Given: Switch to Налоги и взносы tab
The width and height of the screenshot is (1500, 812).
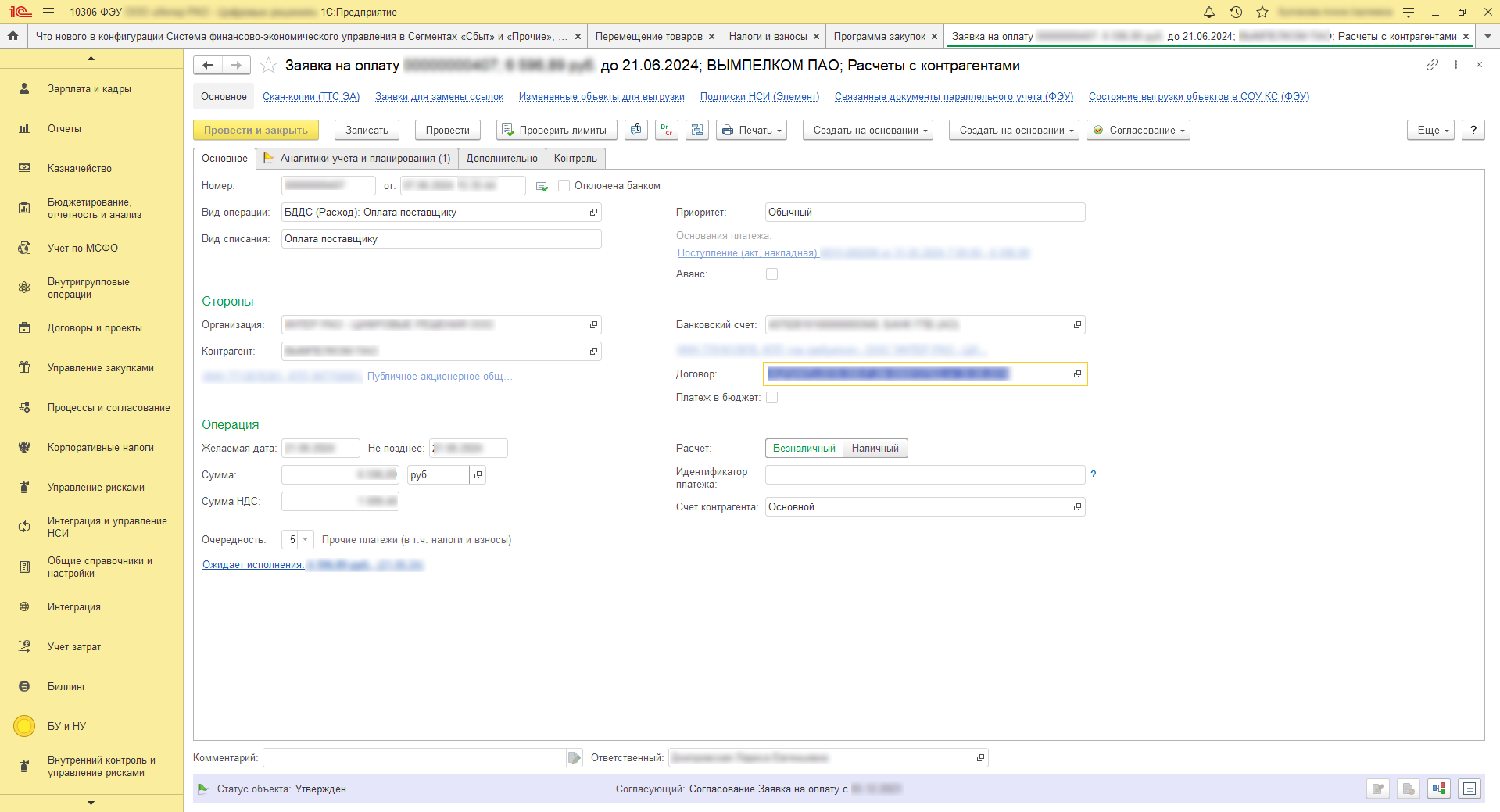Looking at the screenshot, I should pyautogui.click(x=768, y=37).
